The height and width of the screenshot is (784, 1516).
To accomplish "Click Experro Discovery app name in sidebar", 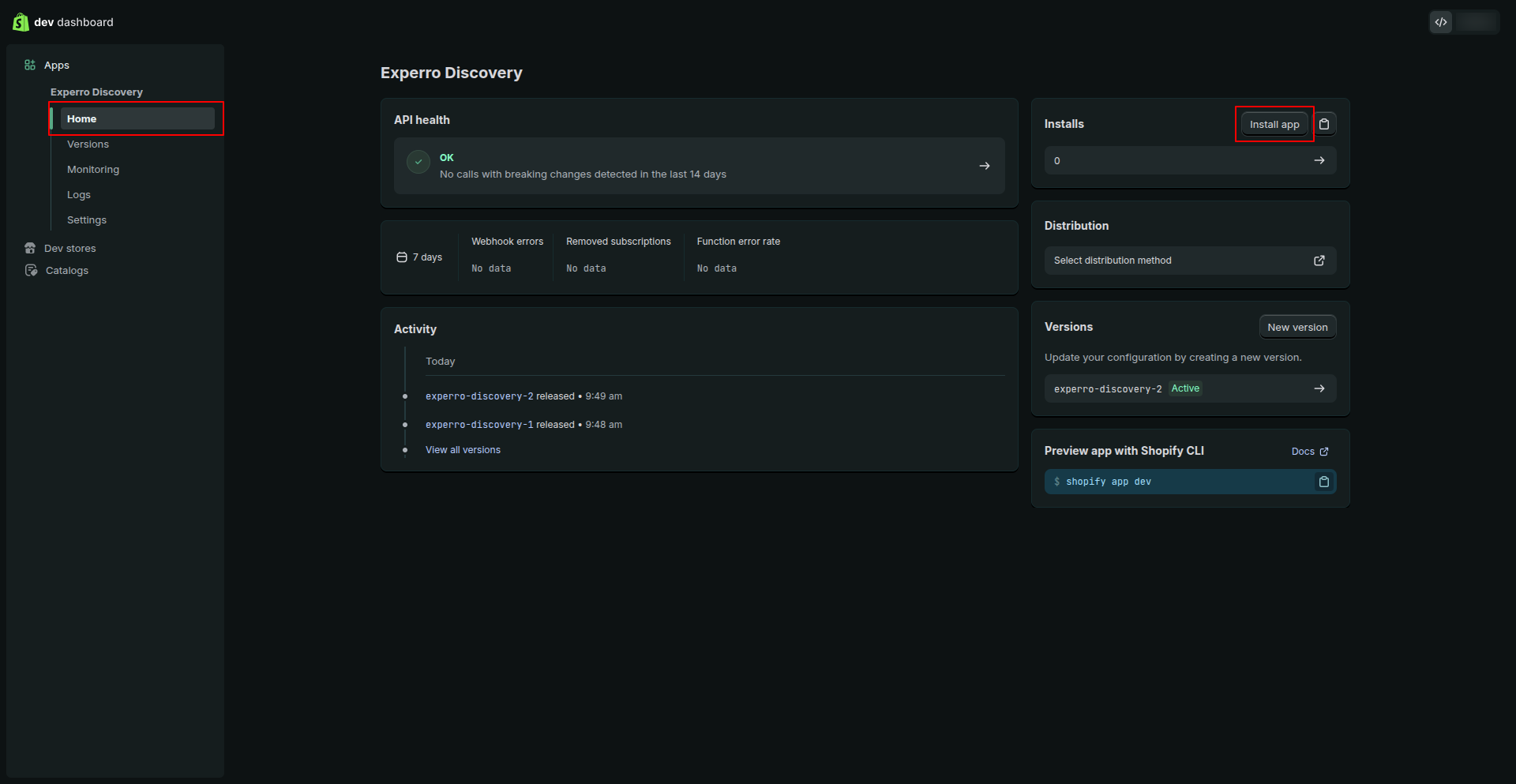I will (96, 92).
